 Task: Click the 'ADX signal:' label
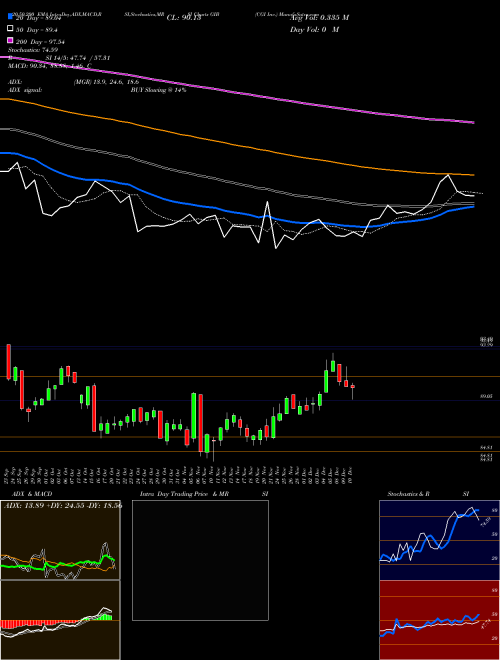[x=25, y=90]
